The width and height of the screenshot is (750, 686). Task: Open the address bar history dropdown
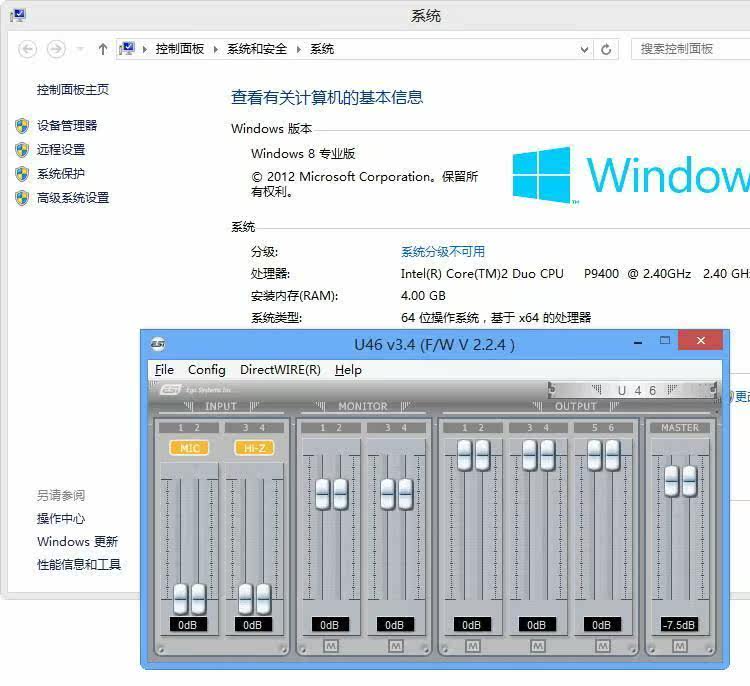pyautogui.click(x=584, y=49)
